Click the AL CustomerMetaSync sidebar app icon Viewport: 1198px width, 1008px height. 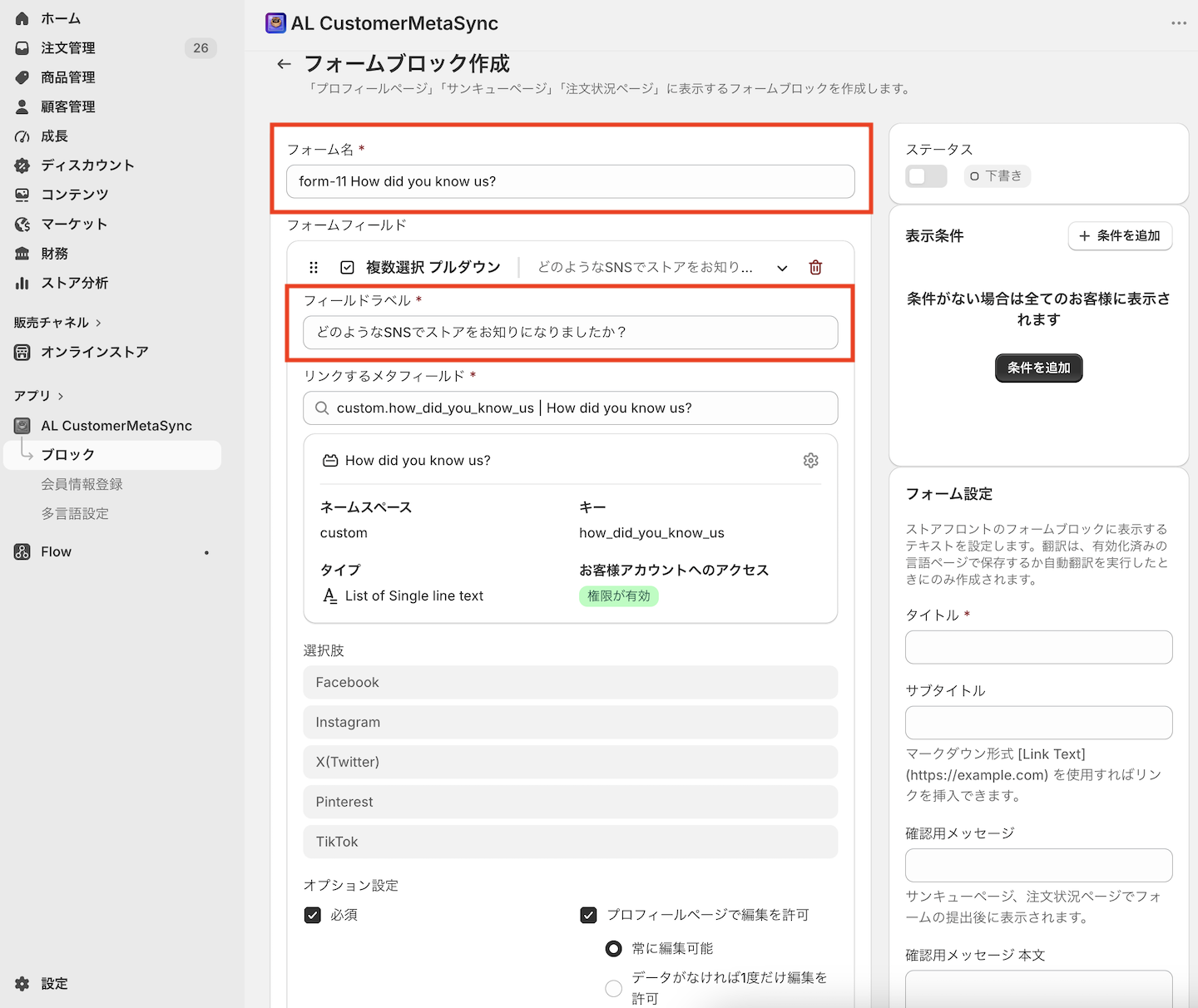(x=22, y=426)
